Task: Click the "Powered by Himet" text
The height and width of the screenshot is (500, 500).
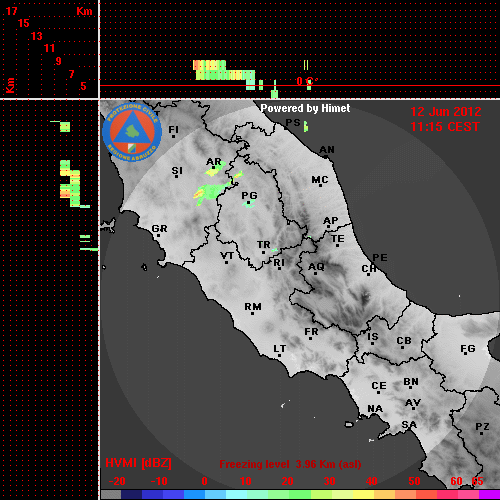Action: click(305, 108)
